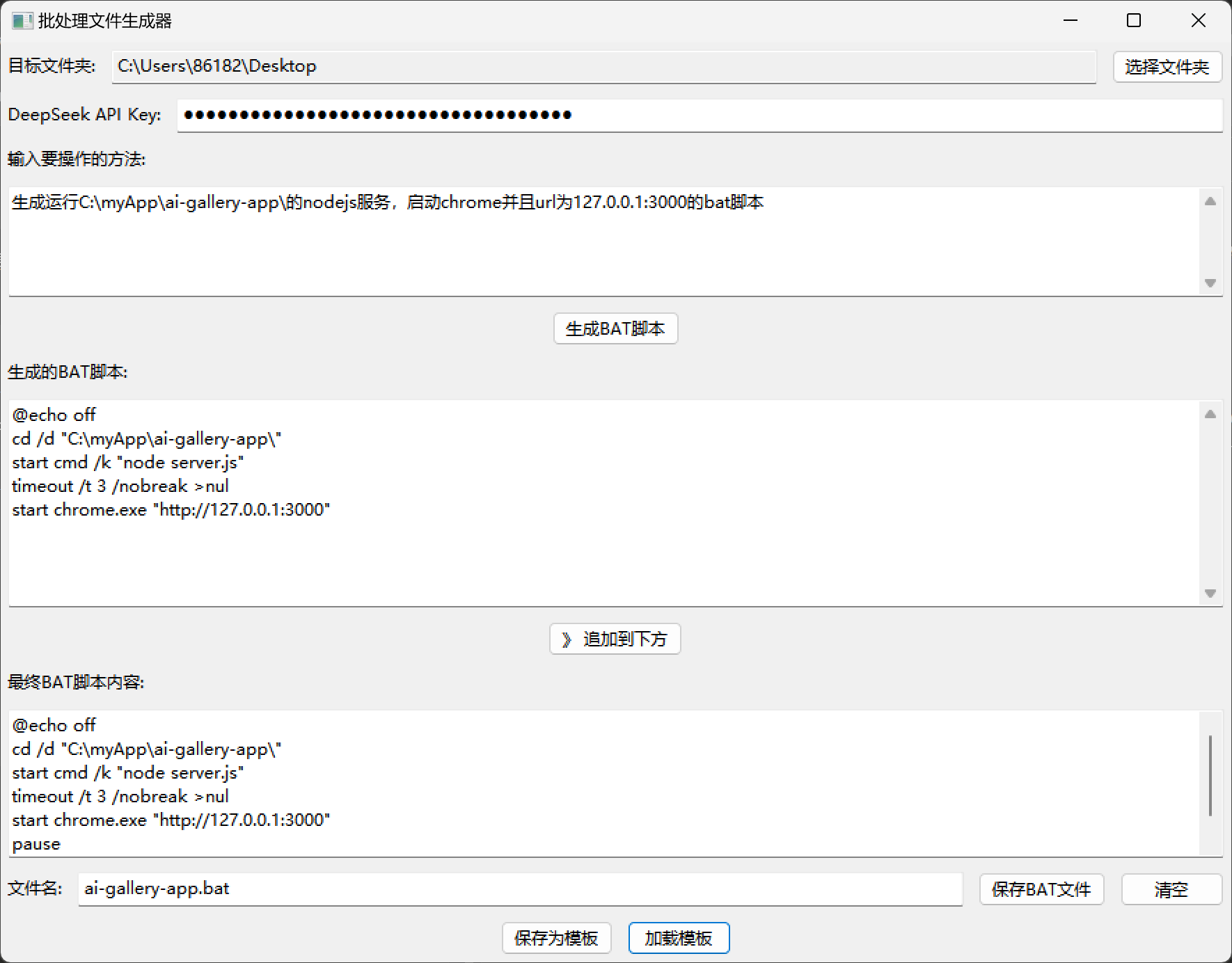This screenshot has width=1232, height=963.
Task: Click the final BAT content scrollbar thumb
Action: [1210, 775]
